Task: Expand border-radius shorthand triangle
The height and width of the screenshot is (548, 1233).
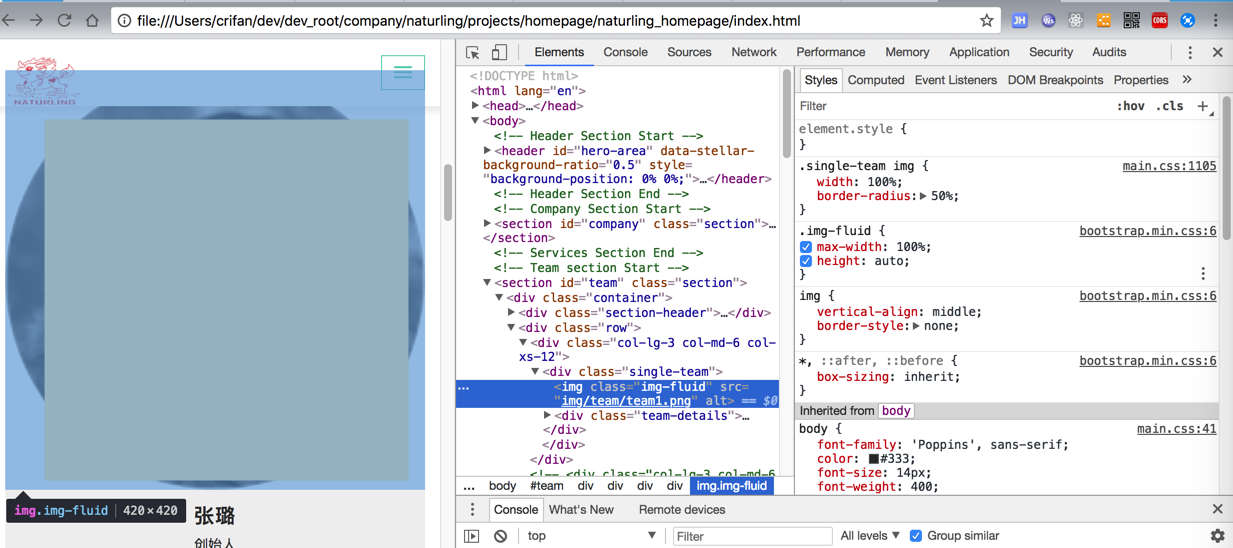Action: (x=923, y=196)
